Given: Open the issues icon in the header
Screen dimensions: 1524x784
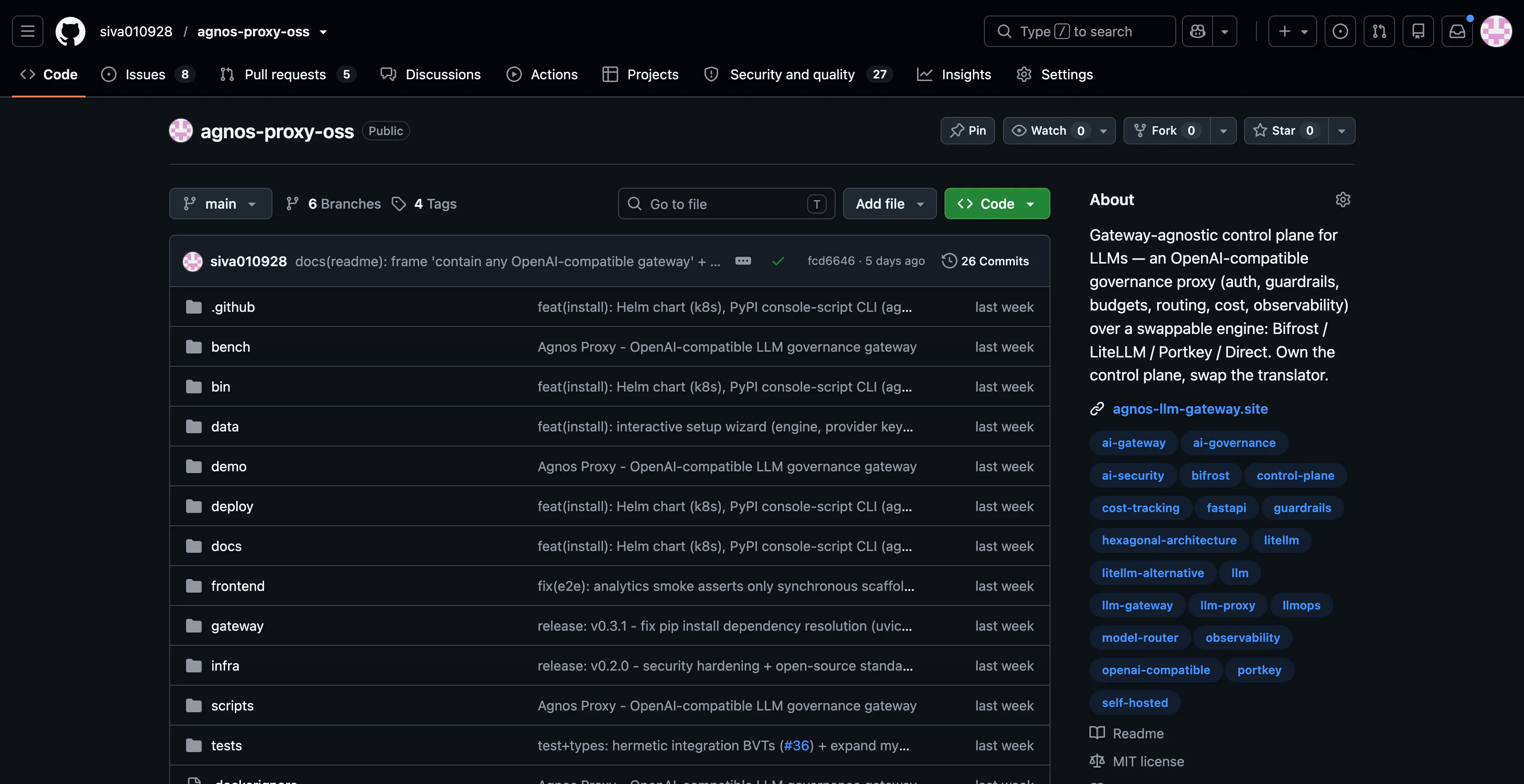Looking at the screenshot, I should pos(1340,31).
